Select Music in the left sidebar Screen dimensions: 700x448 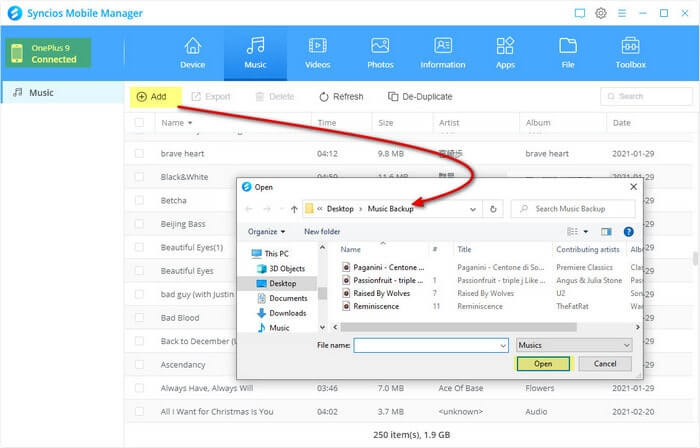click(x=62, y=92)
